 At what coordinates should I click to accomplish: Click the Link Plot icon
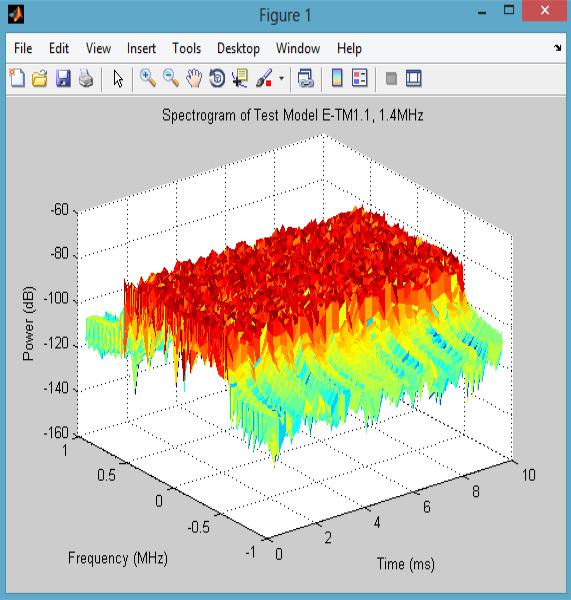coord(306,78)
